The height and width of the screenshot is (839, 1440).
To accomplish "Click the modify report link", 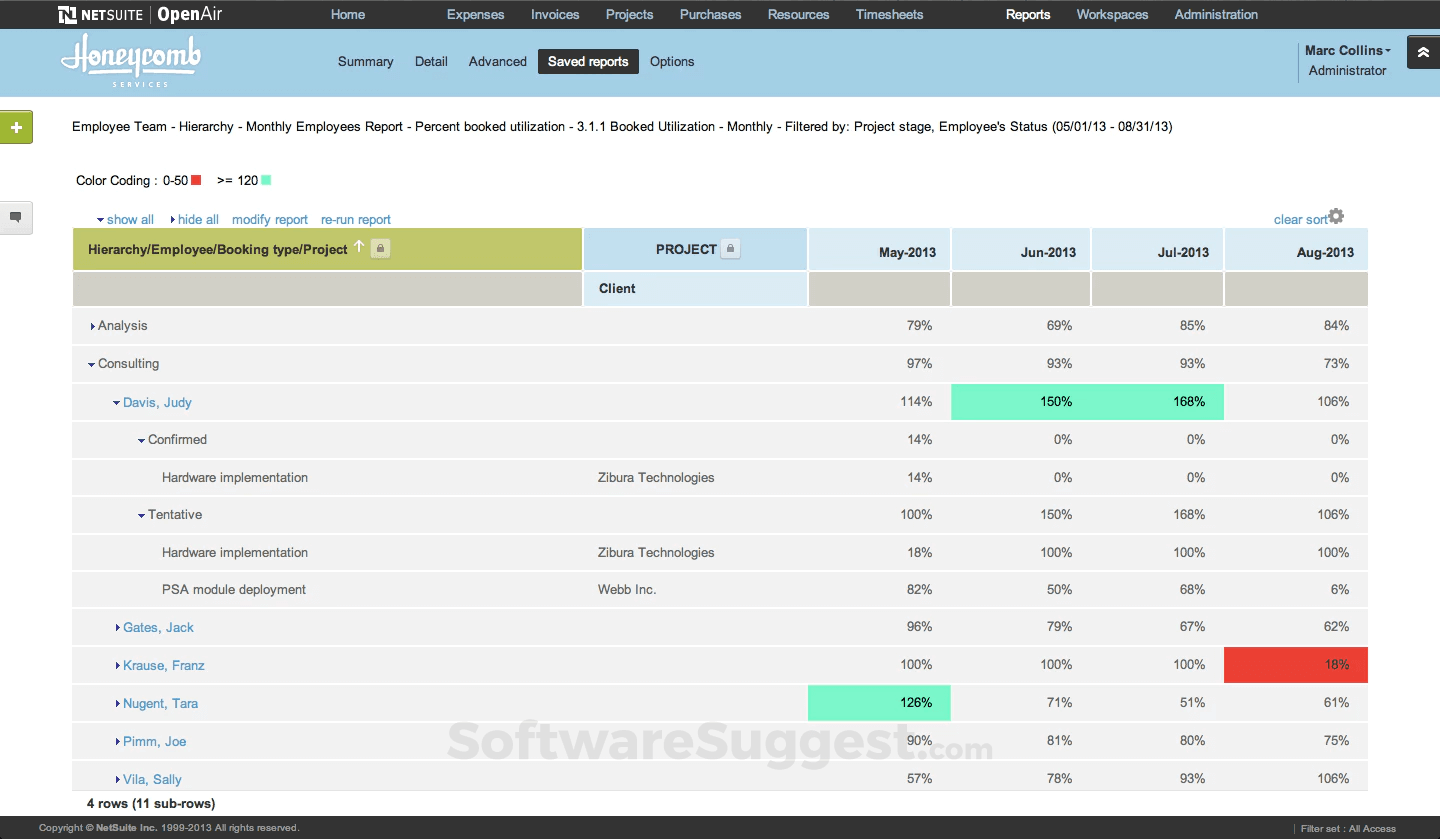I will 270,219.
